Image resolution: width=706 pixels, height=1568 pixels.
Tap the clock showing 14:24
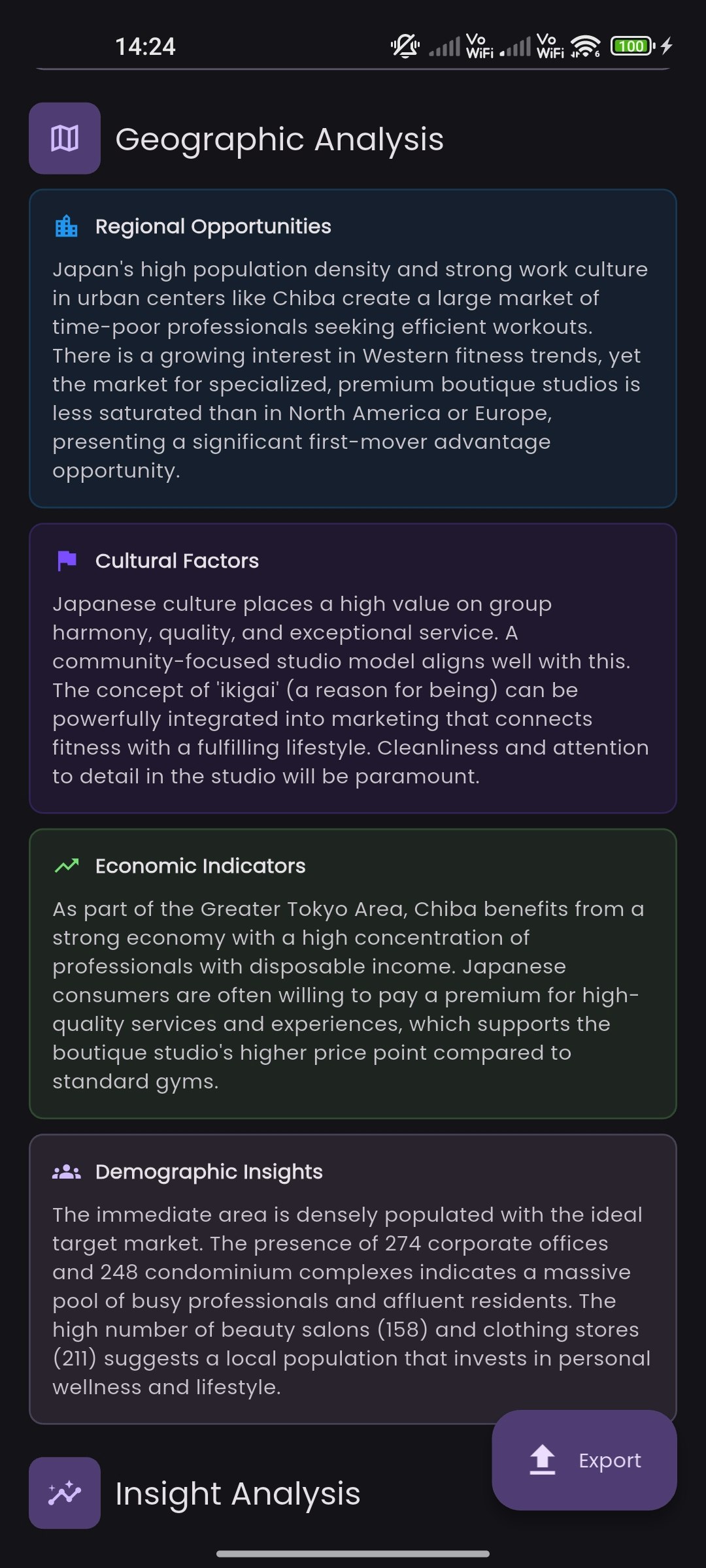(x=145, y=46)
